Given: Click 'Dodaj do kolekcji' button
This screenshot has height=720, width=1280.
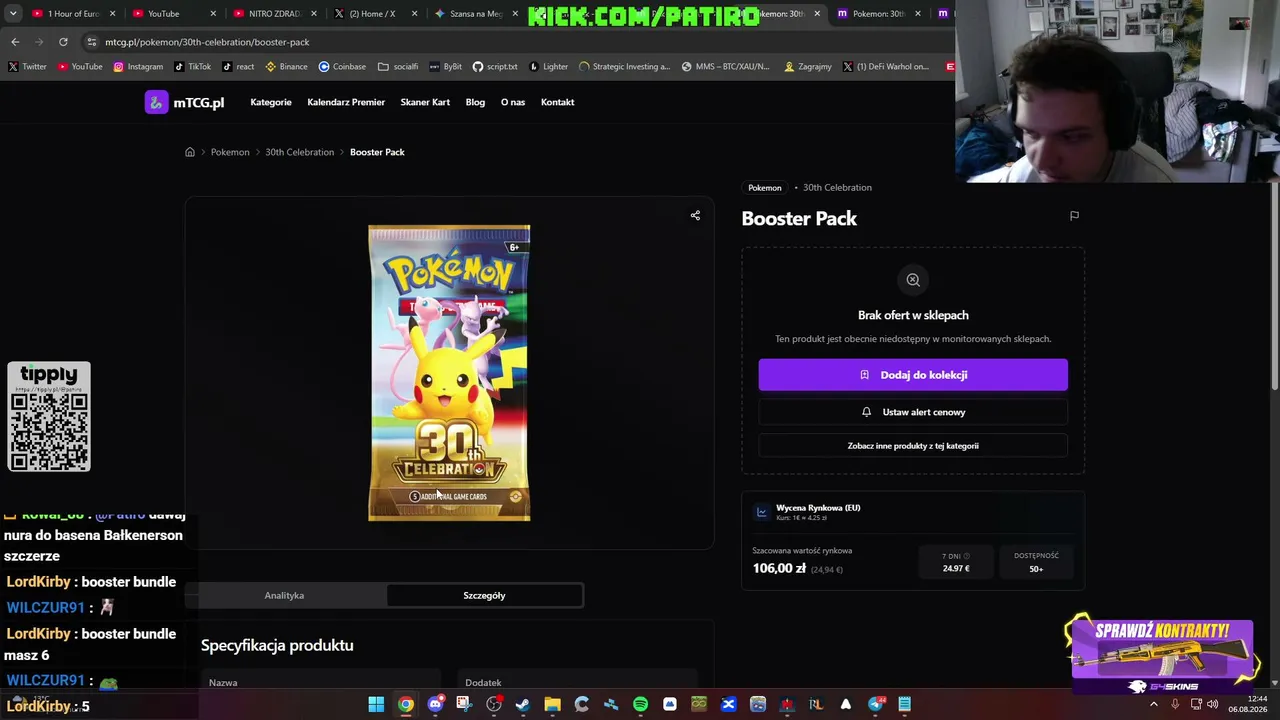Looking at the screenshot, I should (913, 375).
